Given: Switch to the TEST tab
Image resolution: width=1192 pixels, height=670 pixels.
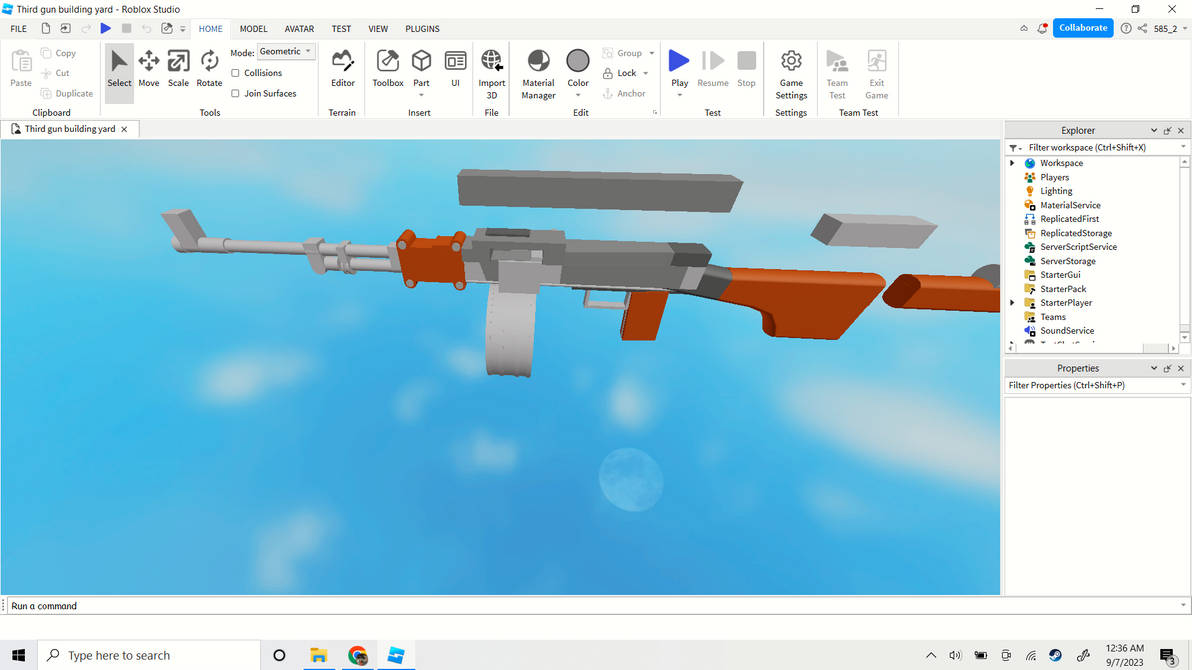Looking at the screenshot, I should 341,29.
